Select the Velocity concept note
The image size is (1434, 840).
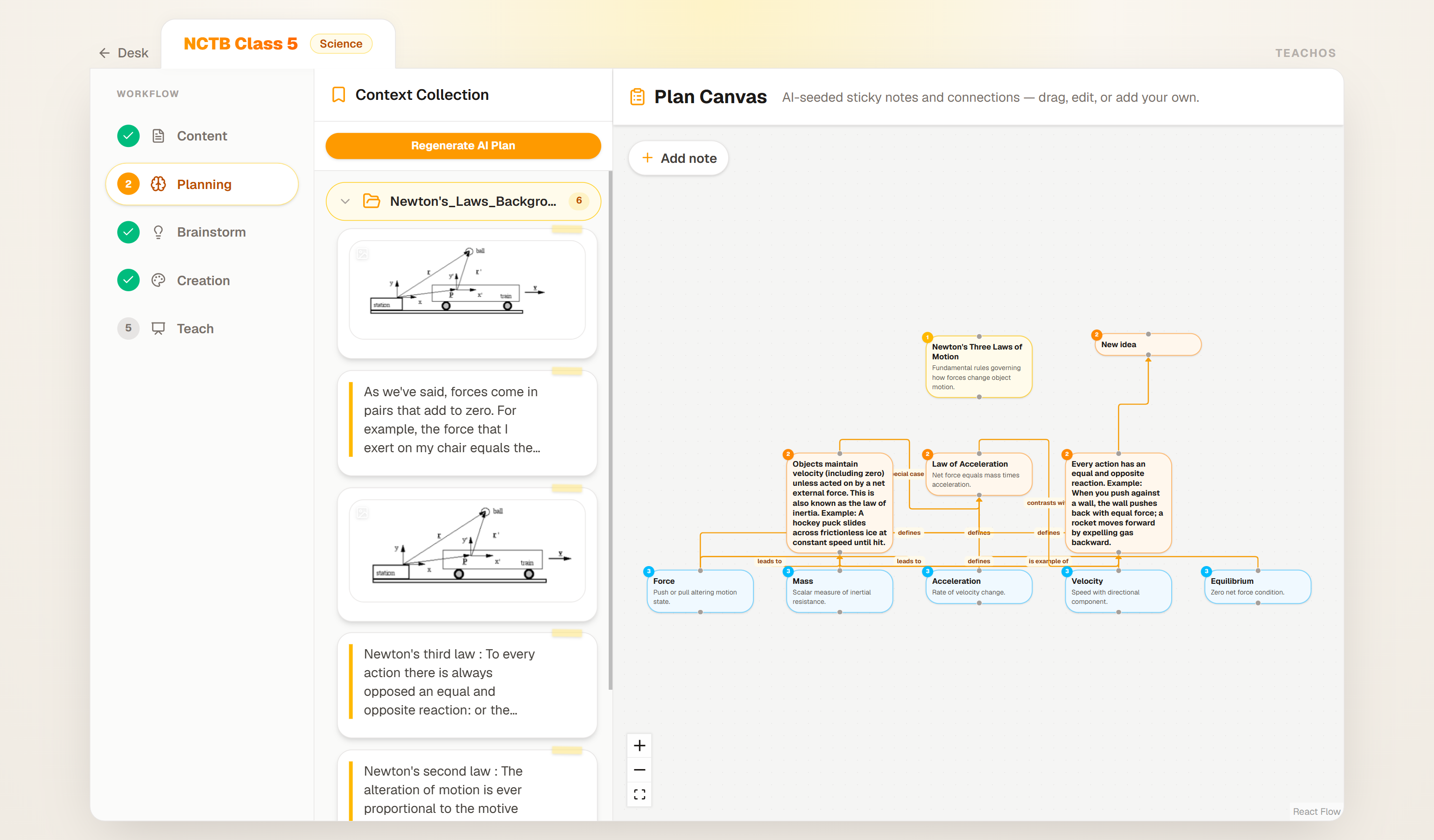tap(1118, 591)
